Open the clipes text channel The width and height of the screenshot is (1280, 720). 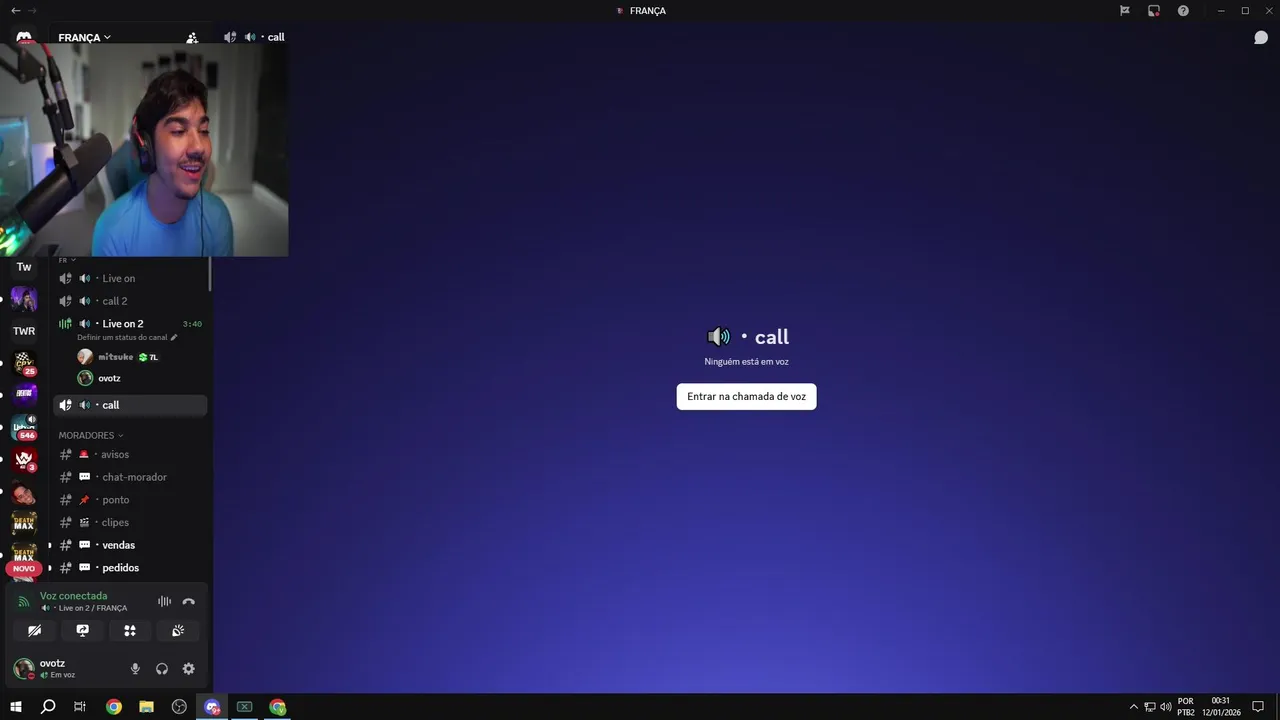[130, 522]
